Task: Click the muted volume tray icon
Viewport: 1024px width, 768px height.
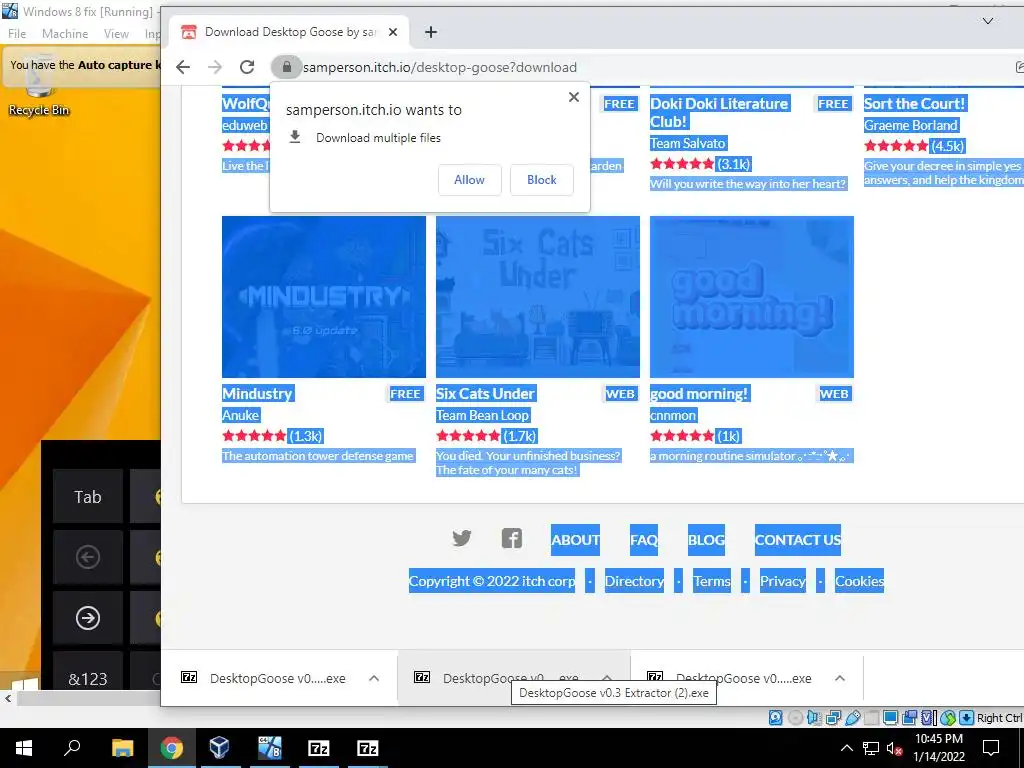Action: click(894, 748)
